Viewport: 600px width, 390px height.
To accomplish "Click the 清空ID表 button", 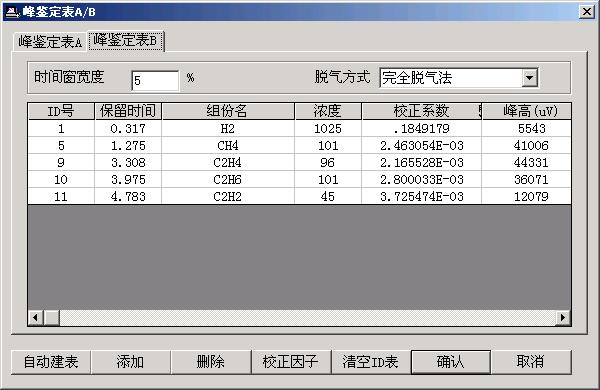I will point(370,362).
